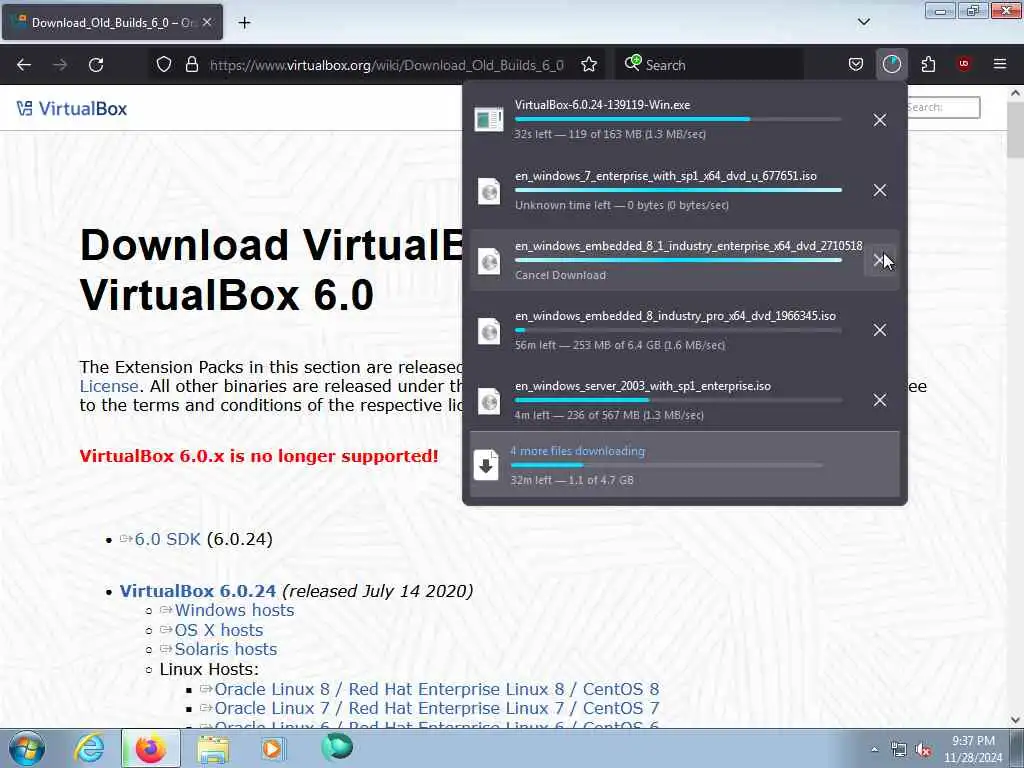The width and height of the screenshot is (1024, 768).
Task: Open the VirtualBox 6.0.24 link
Action: tap(197, 590)
